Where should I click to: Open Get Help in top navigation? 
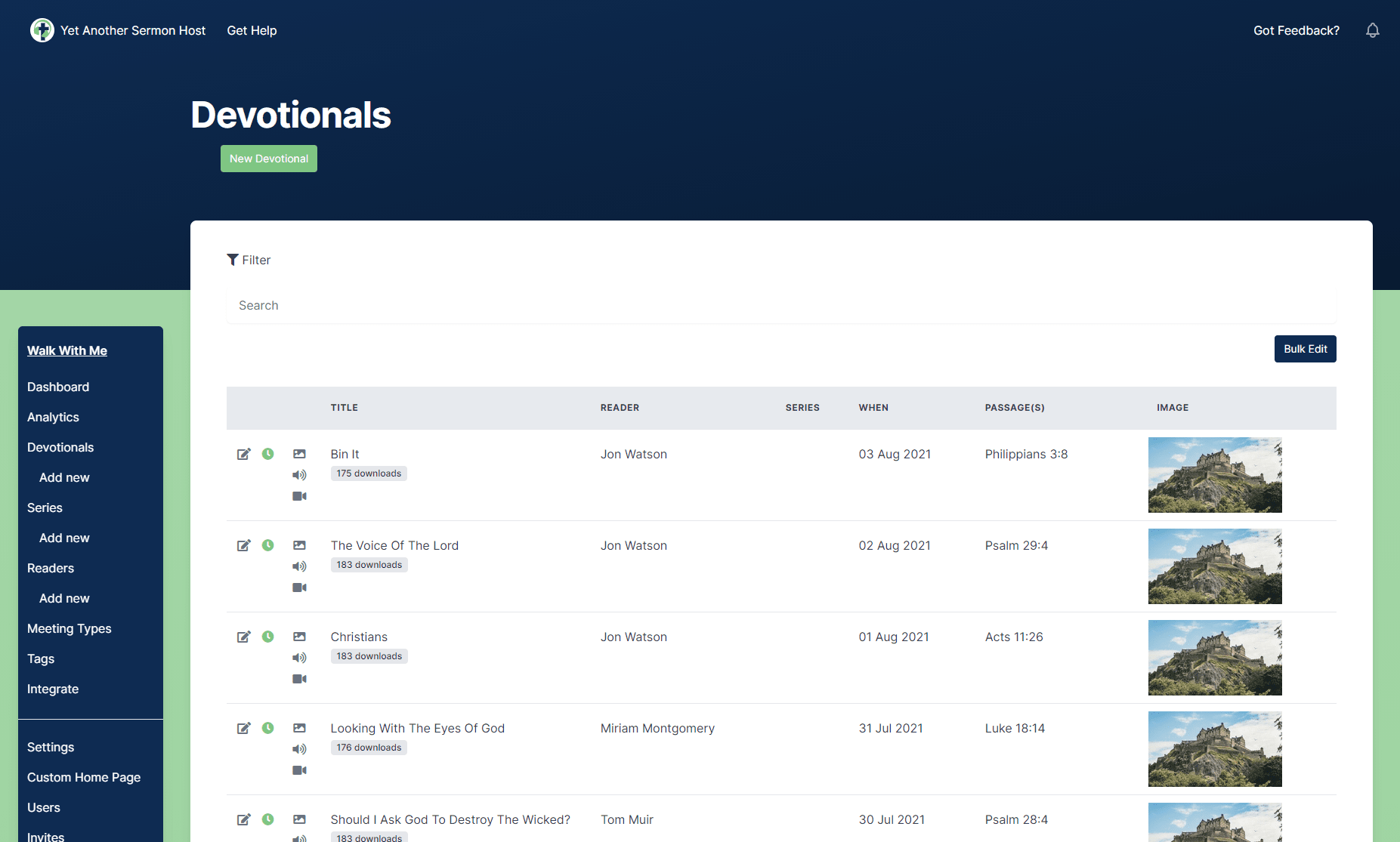coord(252,30)
